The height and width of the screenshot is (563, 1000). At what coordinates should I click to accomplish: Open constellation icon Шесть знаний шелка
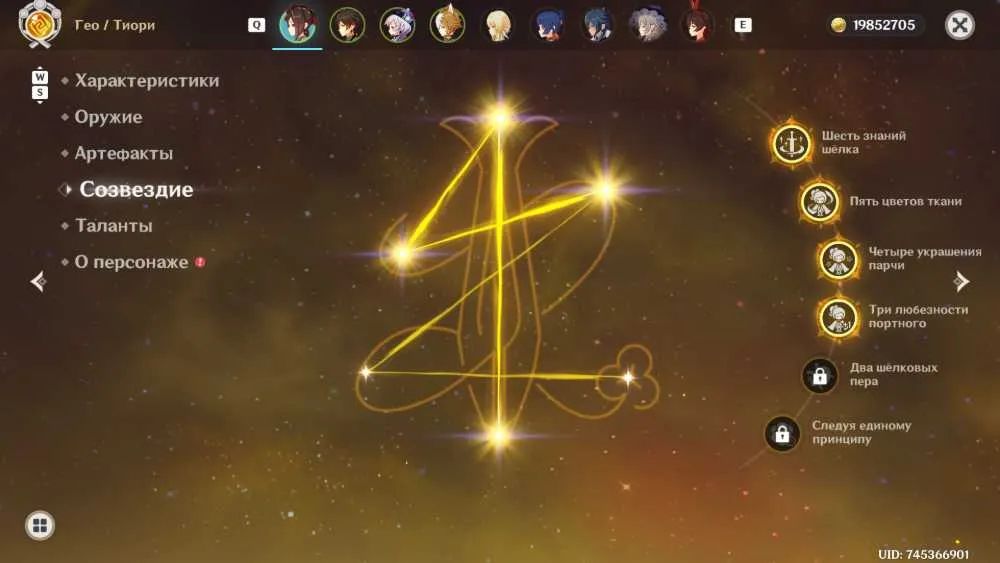[791, 143]
